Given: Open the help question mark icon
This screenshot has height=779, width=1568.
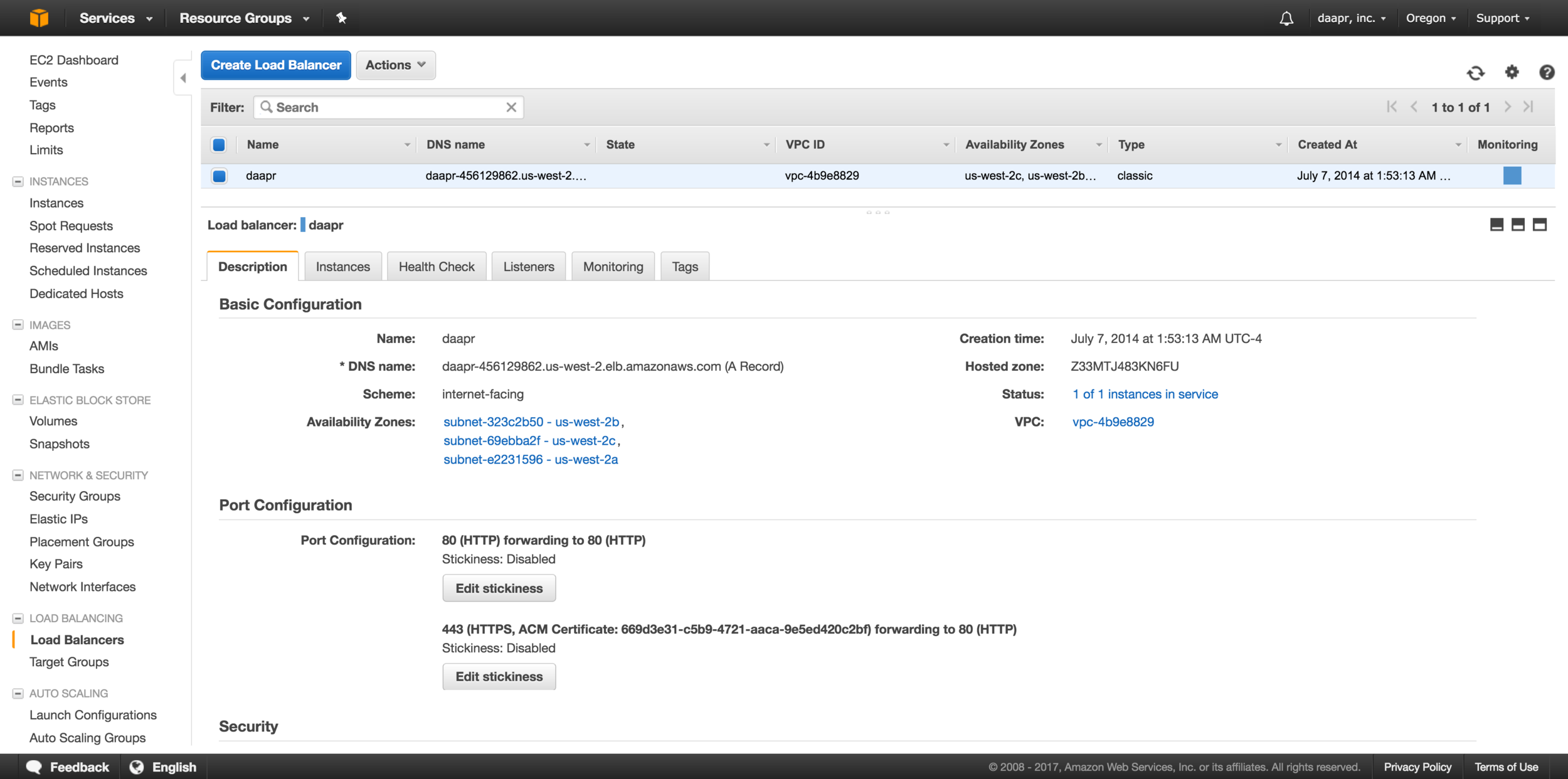Looking at the screenshot, I should 1547,72.
